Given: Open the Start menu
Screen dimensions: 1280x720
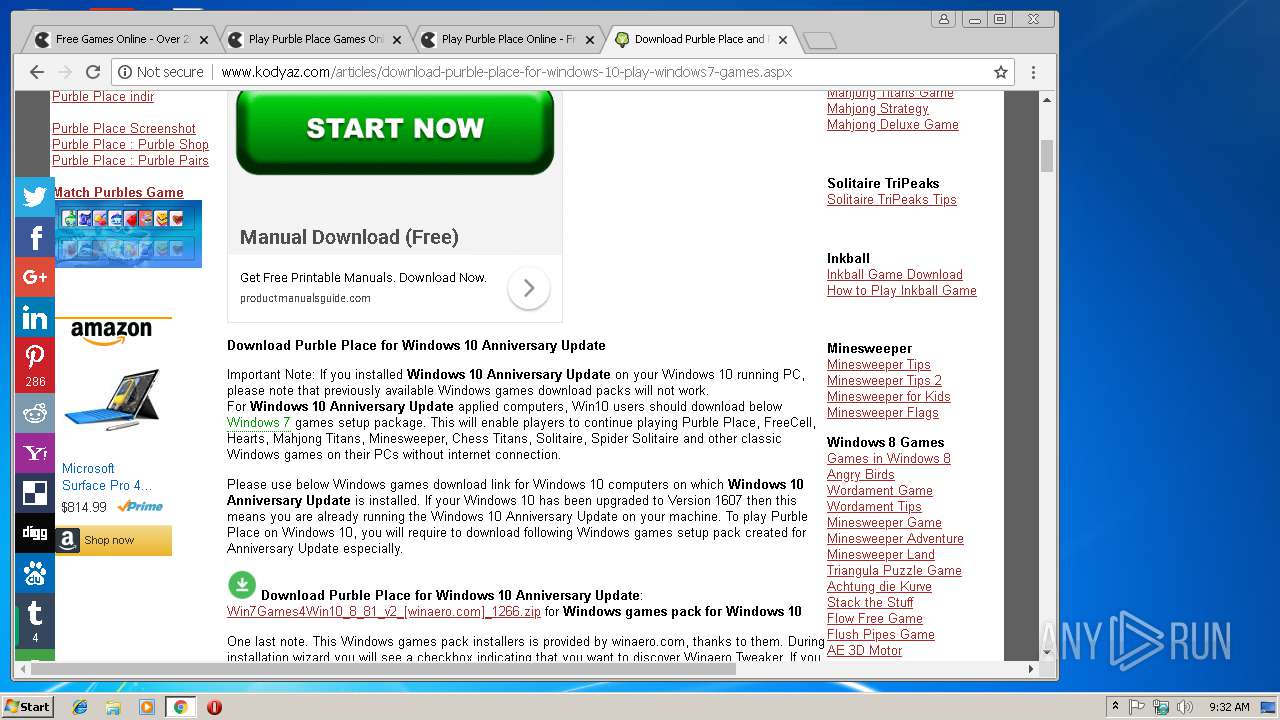Looking at the screenshot, I should pos(28,707).
